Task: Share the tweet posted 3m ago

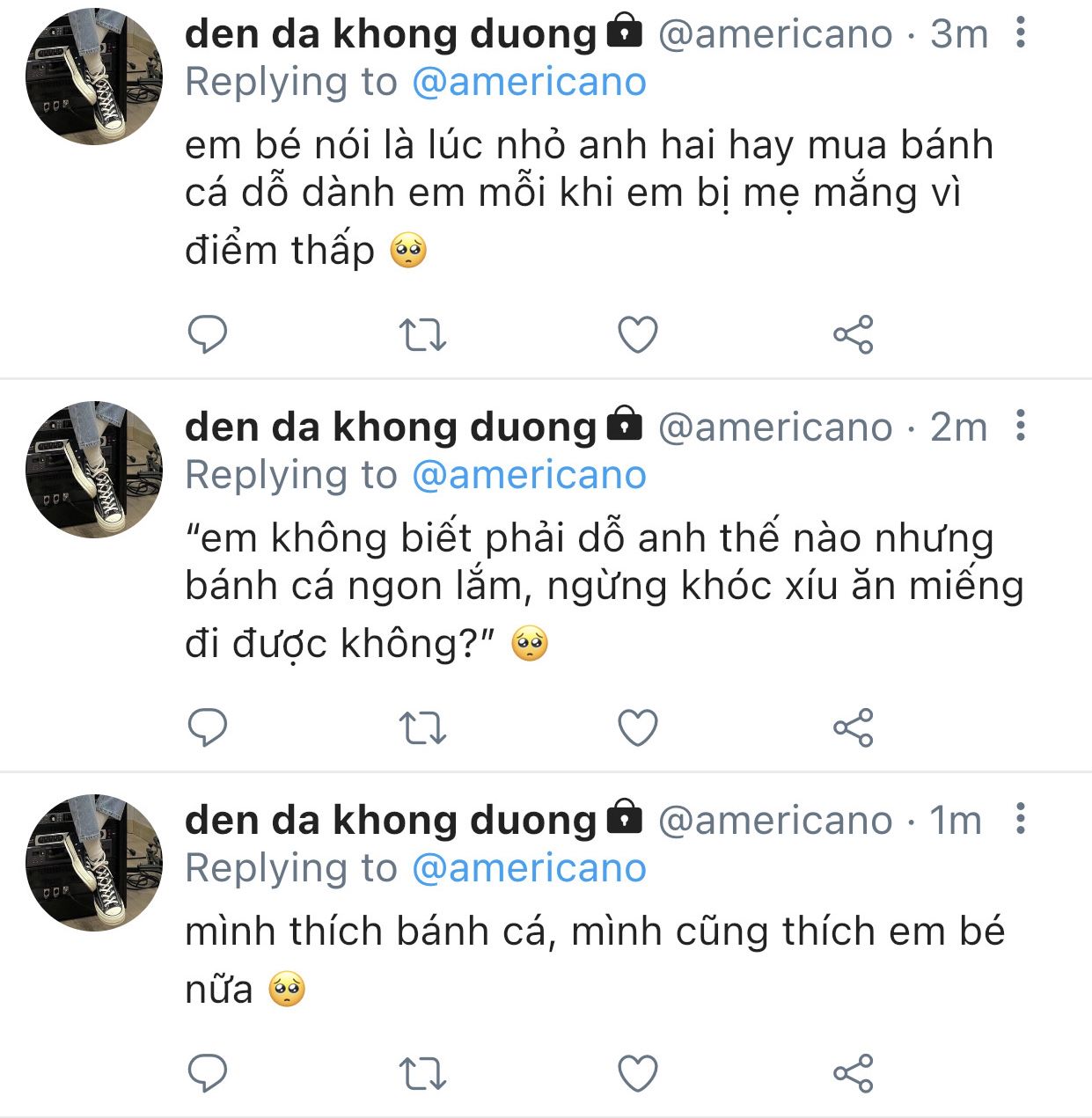Action: pyautogui.click(x=853, y=334)
